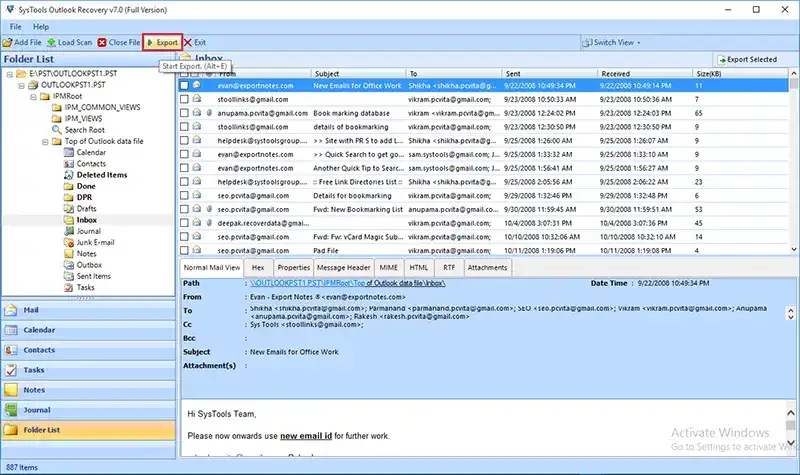Viewport: 800px width, 475px height.
Task: Open the RTF view tab
Action: (449, 267)
